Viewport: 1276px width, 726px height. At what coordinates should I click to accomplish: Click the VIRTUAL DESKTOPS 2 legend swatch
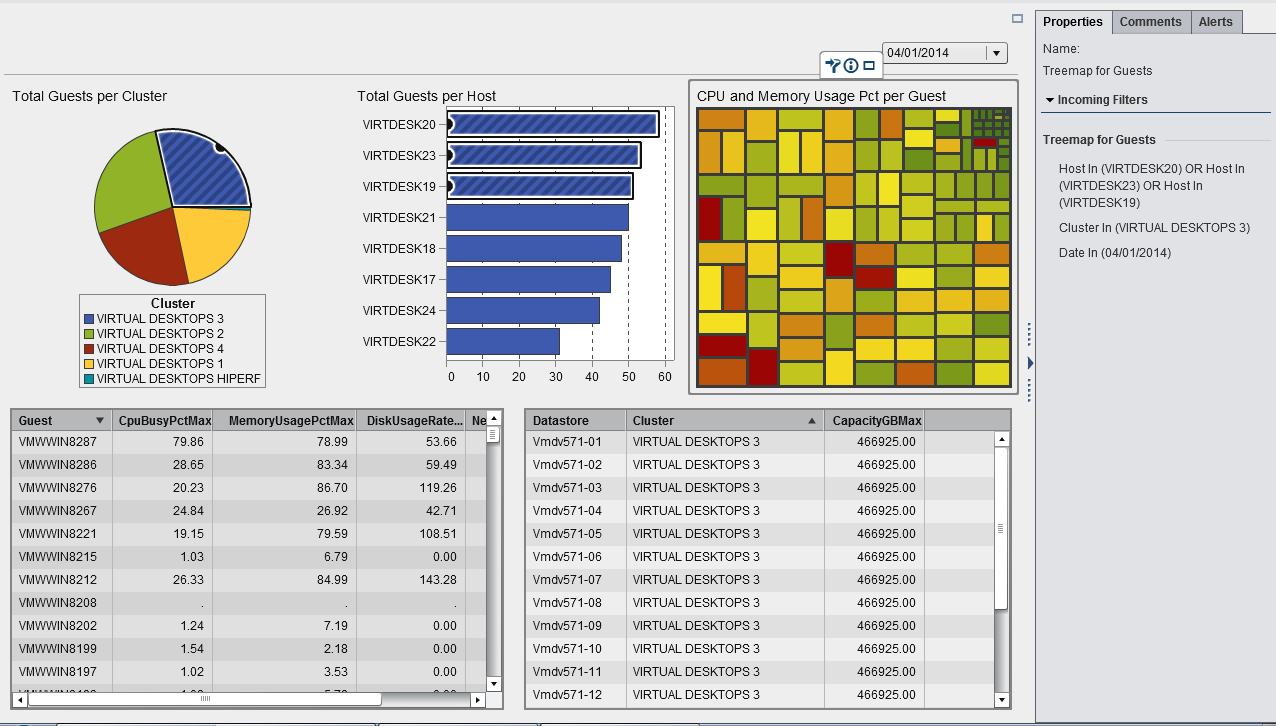click(89, 334)
